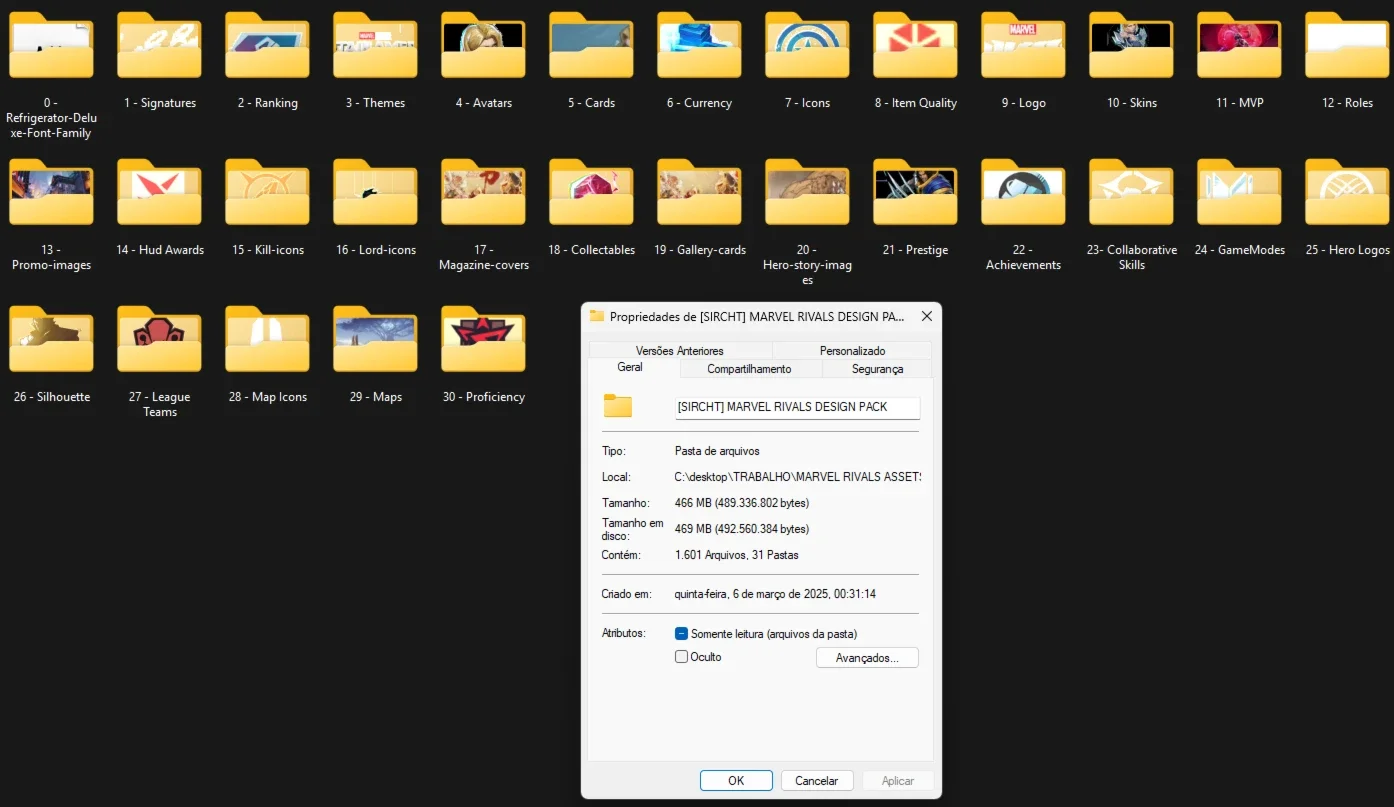Screen dimensions: 1394x807
Task: Click the 20 - Hero-story-images folder name label
Action: click(x=807, y=265)
